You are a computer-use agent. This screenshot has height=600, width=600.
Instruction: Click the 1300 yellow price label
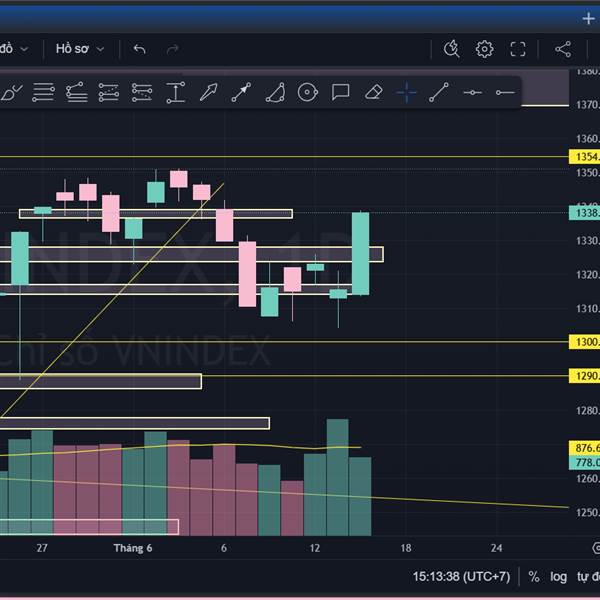point(584,342)
